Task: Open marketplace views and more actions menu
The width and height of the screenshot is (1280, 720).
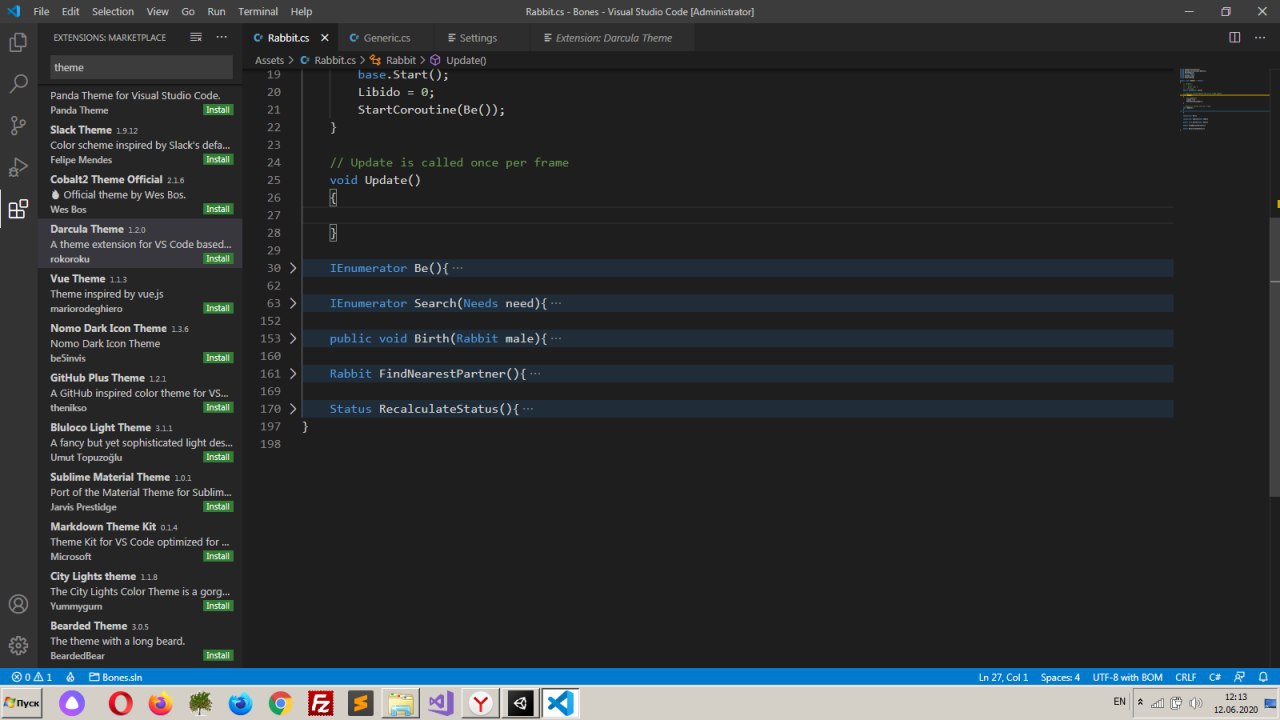Action: click(223, 37)
